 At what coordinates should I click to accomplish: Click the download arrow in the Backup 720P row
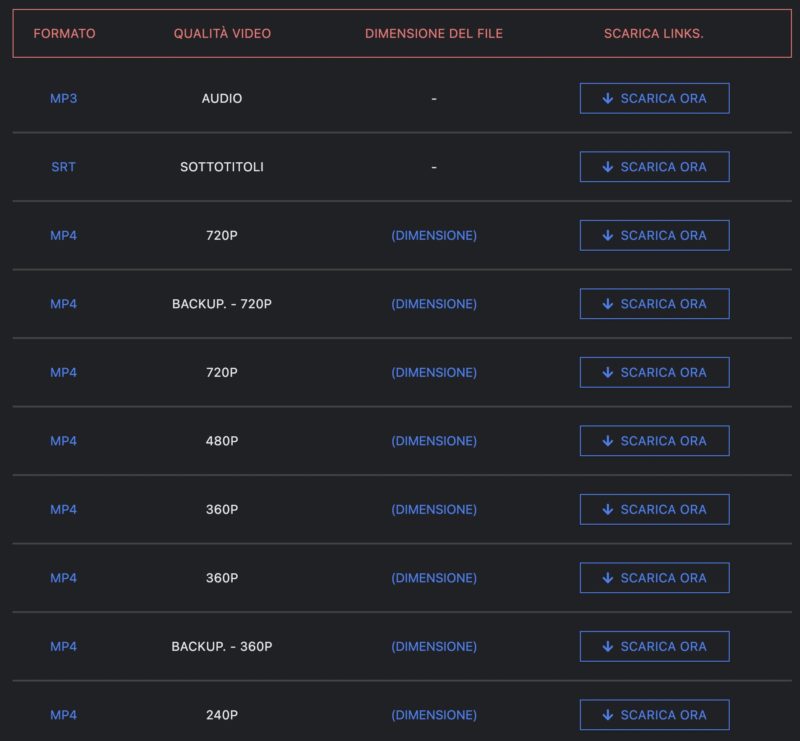point(607,304)
